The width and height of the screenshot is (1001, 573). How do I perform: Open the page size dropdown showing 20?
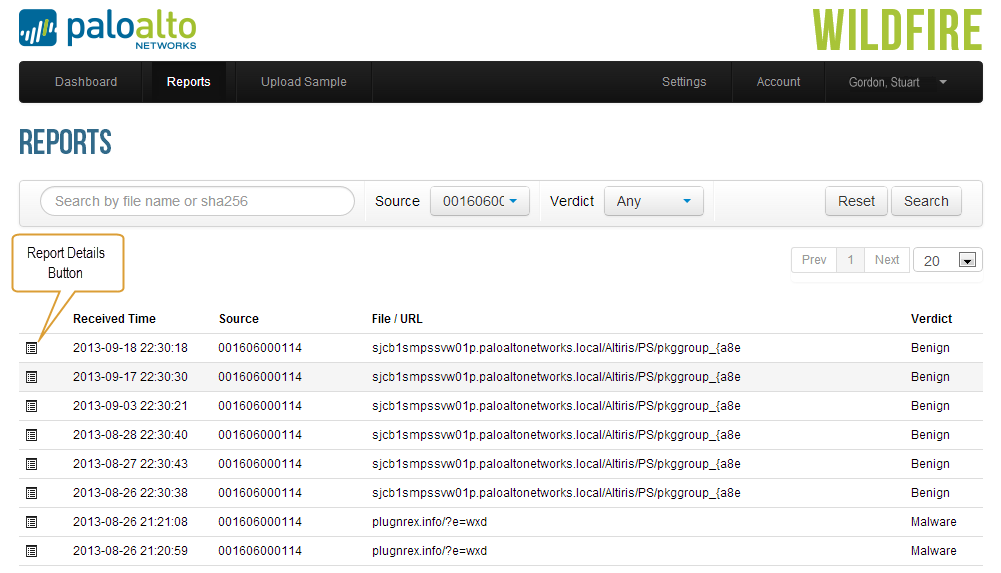[947, 260]
